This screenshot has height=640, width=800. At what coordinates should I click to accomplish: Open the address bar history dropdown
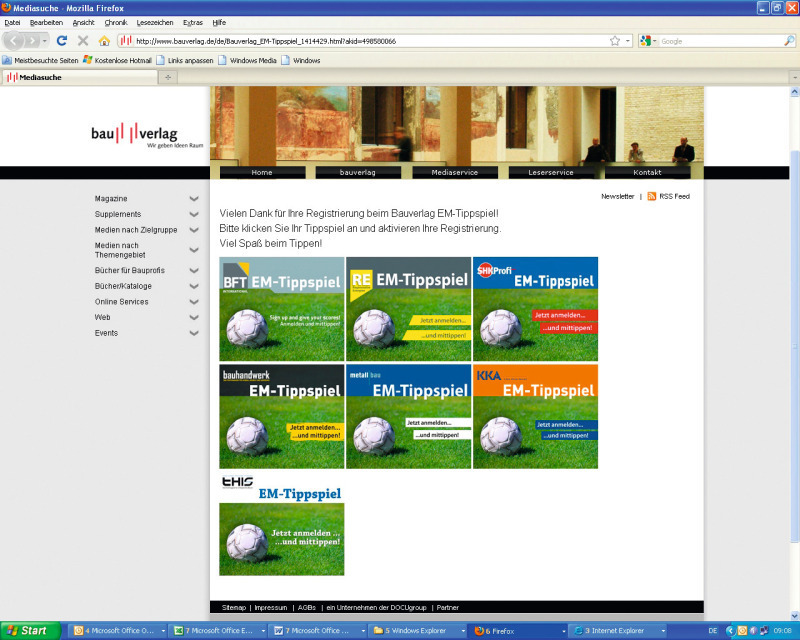point(628,41)
